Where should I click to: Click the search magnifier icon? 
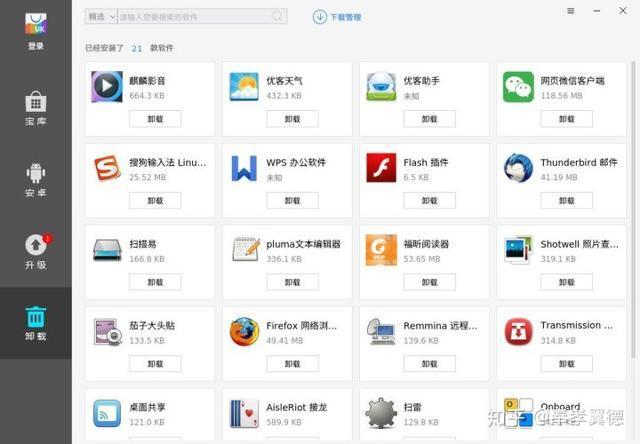coord(277,16)
